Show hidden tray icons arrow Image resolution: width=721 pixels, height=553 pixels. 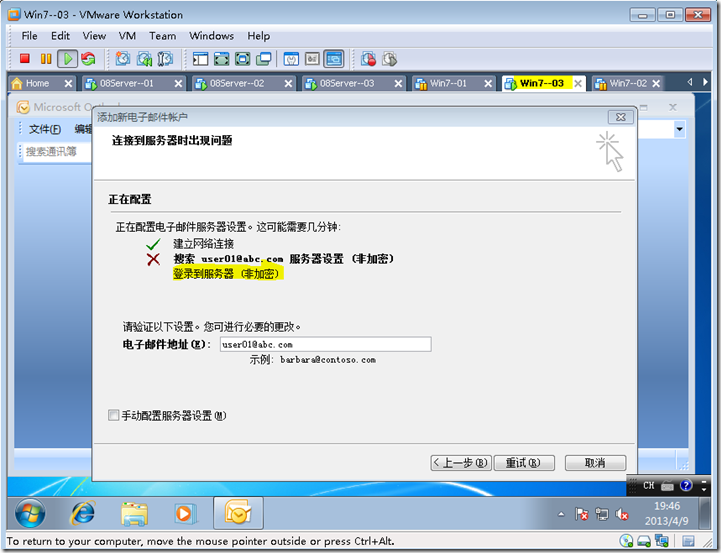pos(561,514)
